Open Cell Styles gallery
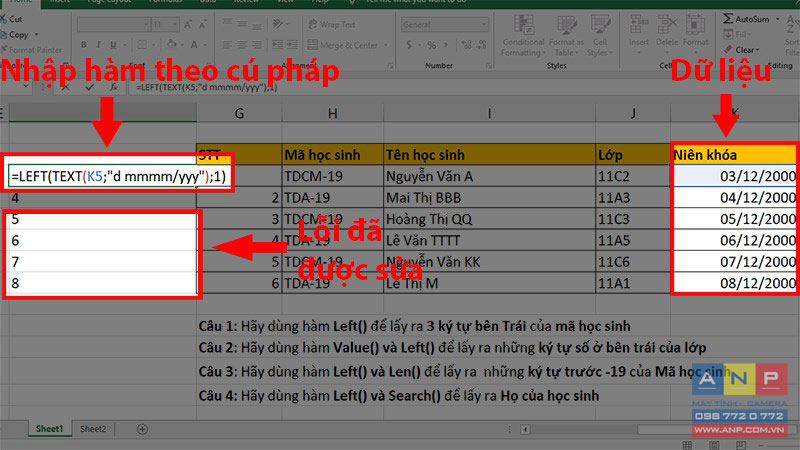Viewport: 800px width, 450px height. tap(600, 36)
